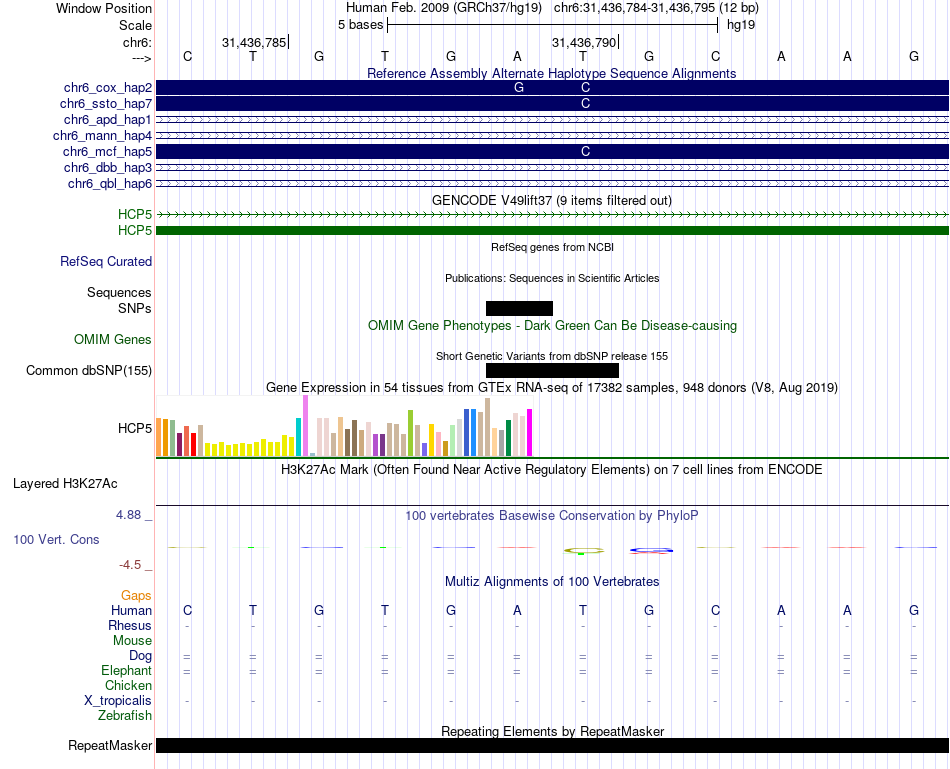Viewport: 950px width, 769px height.
Task: Click position marker 31,436,785 on ruler
Action: pos(254,42)
